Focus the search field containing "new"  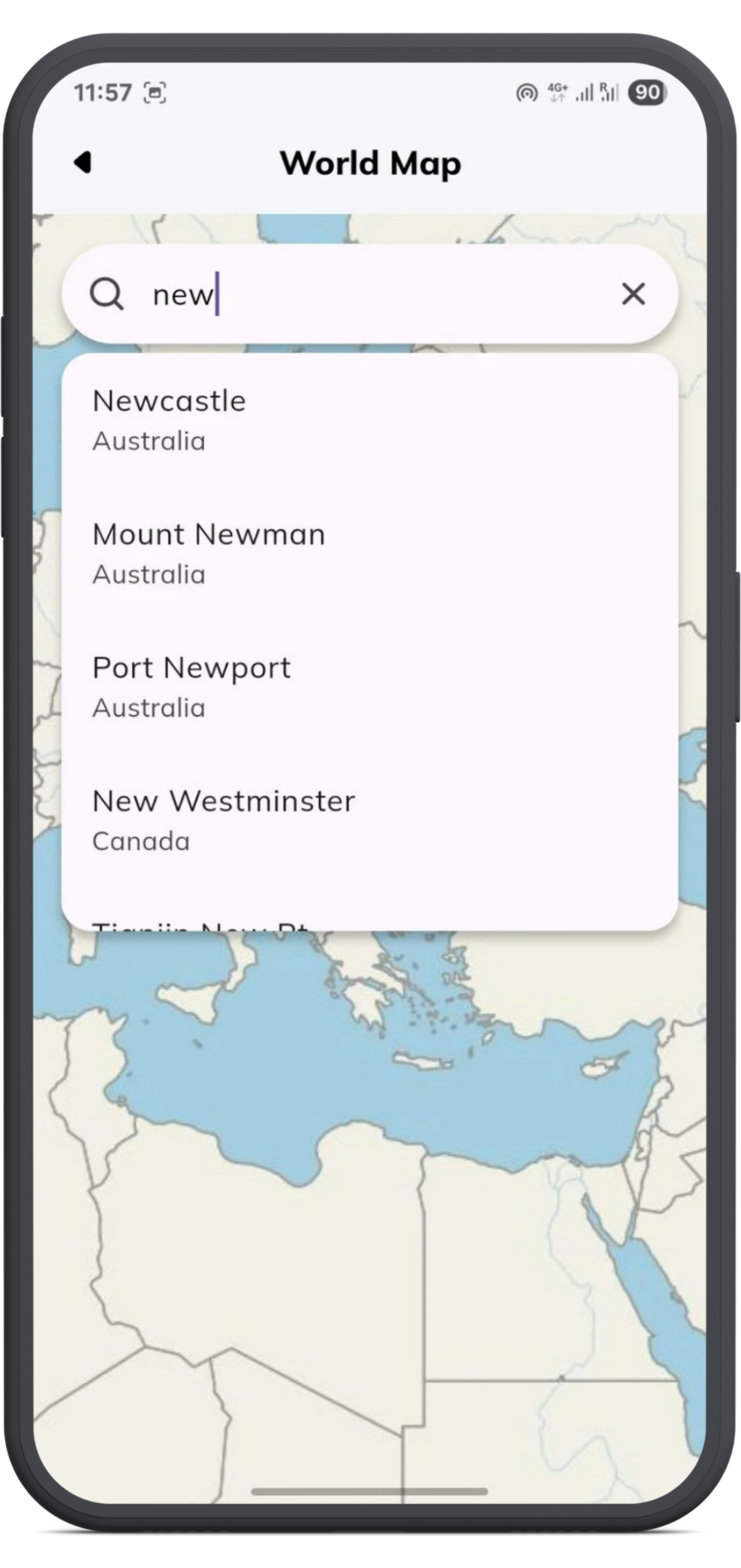click(375, 294)
